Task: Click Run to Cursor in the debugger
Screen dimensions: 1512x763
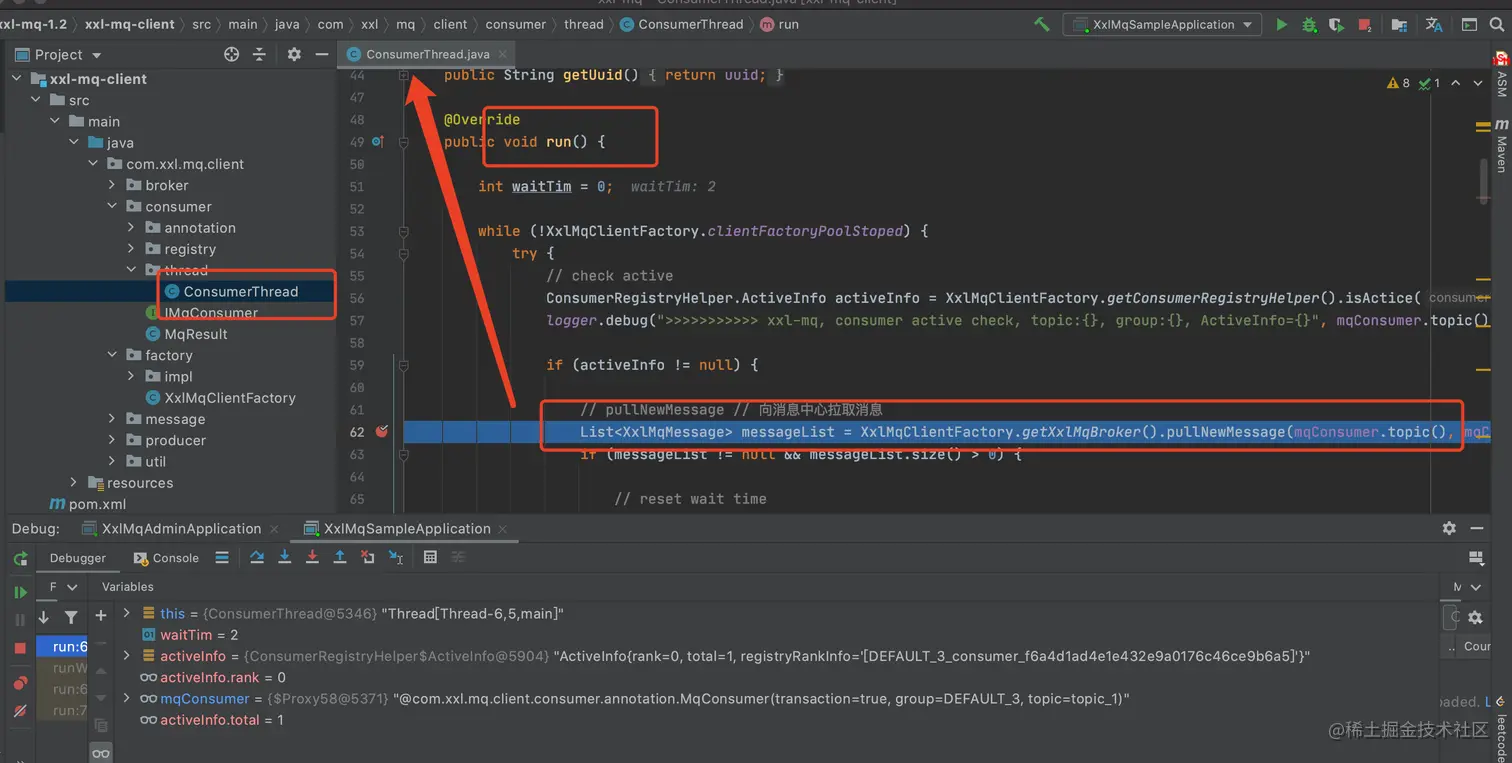Action: [396, 557]
